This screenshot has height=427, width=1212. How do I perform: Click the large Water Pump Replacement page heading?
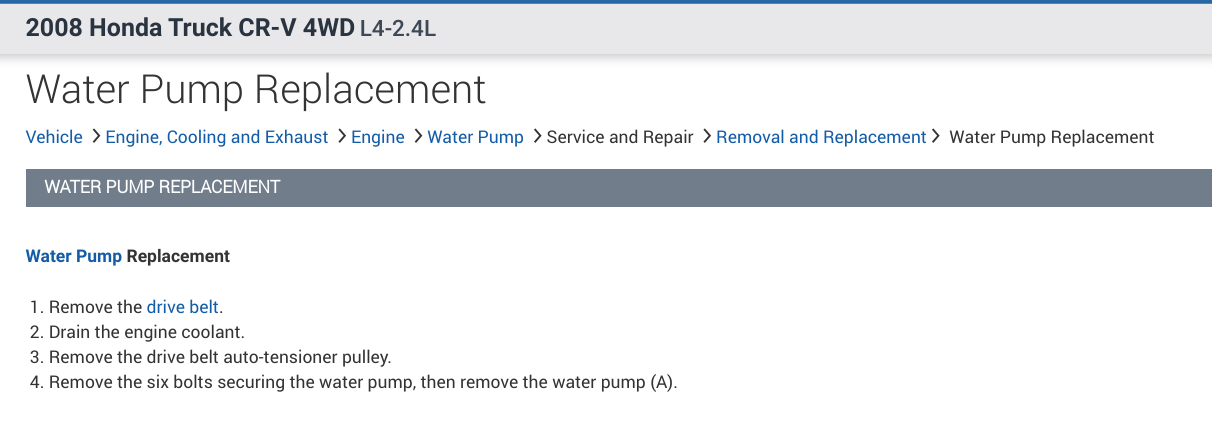click(x=256, y=89)
